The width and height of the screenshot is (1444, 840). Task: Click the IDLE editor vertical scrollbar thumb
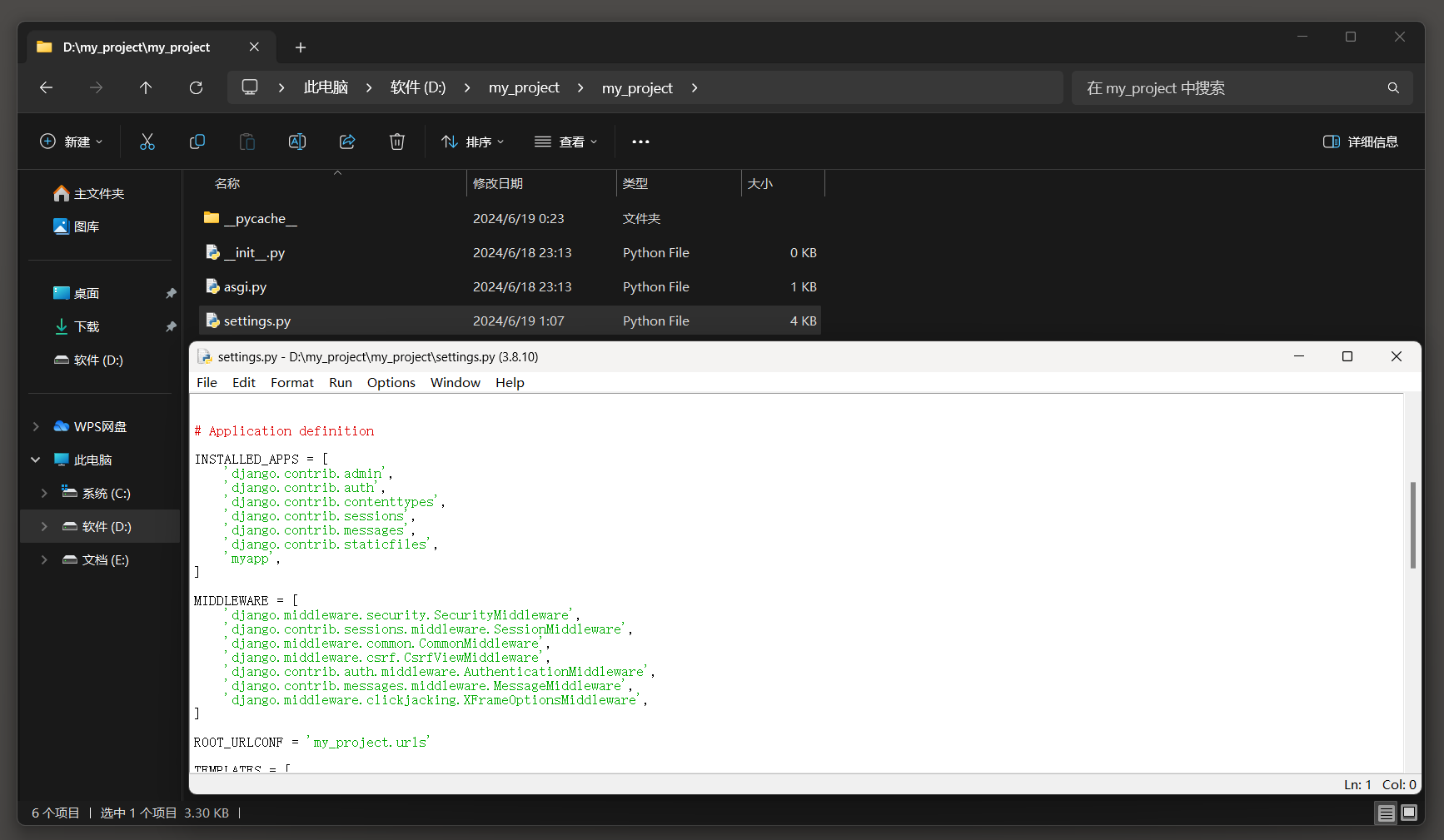coord(1412,524)
